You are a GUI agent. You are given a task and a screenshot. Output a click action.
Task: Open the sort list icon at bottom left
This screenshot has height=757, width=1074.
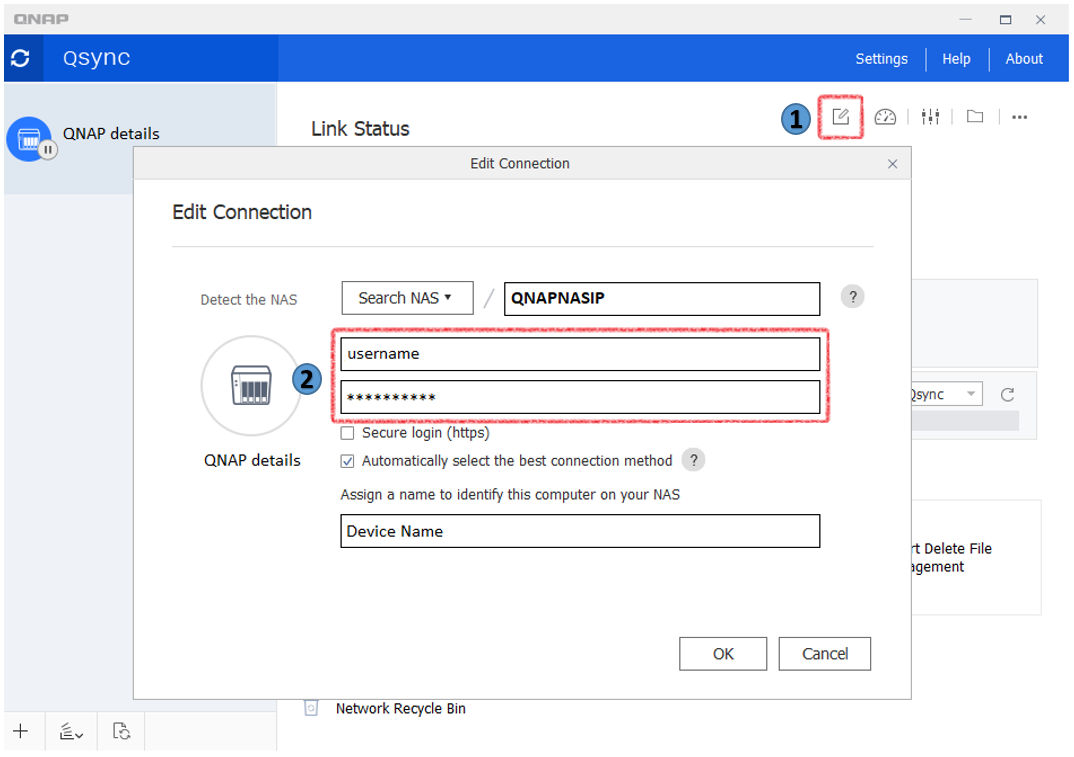coord(71,732)
